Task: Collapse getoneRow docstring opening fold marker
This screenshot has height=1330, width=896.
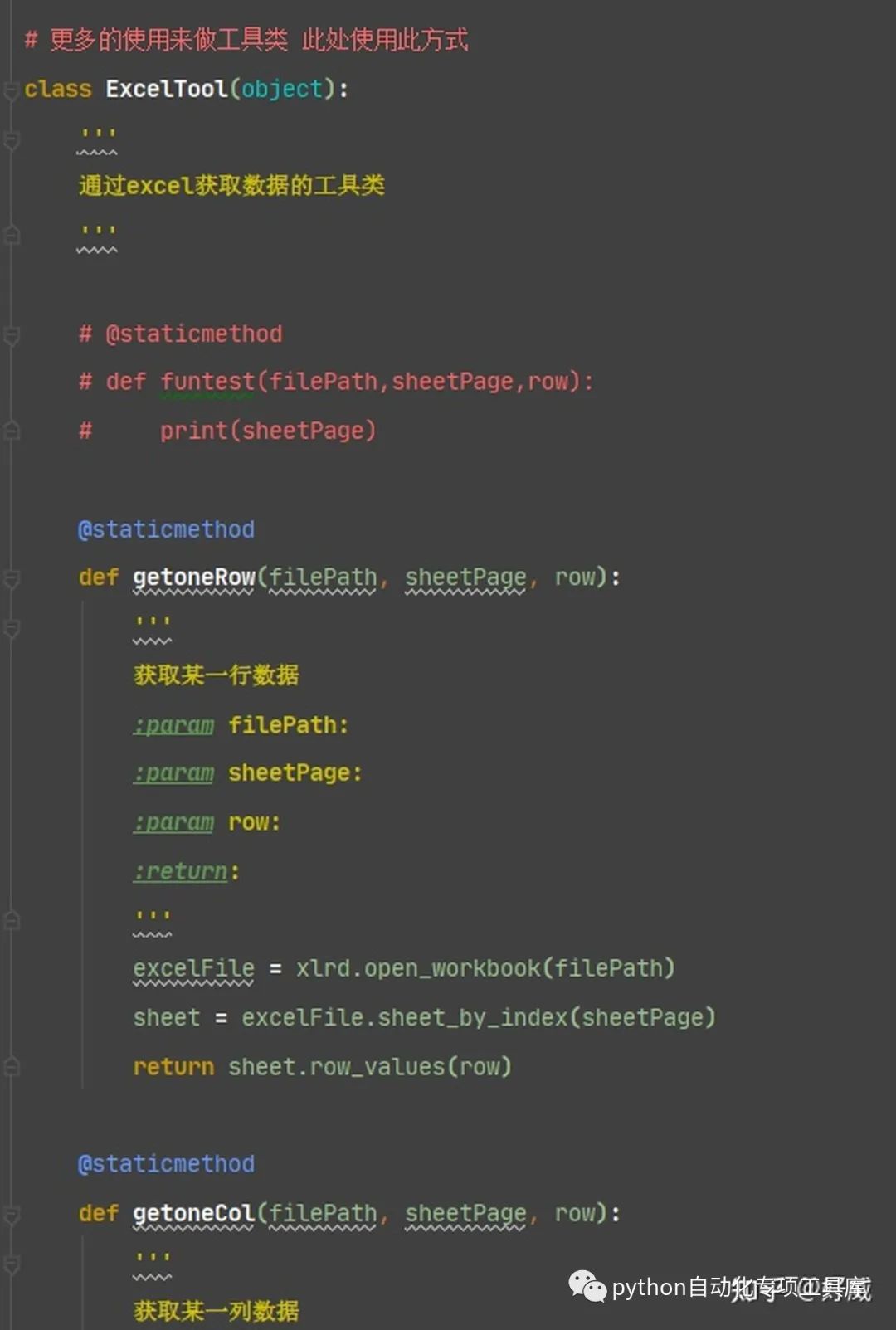Action: (12, 628)
